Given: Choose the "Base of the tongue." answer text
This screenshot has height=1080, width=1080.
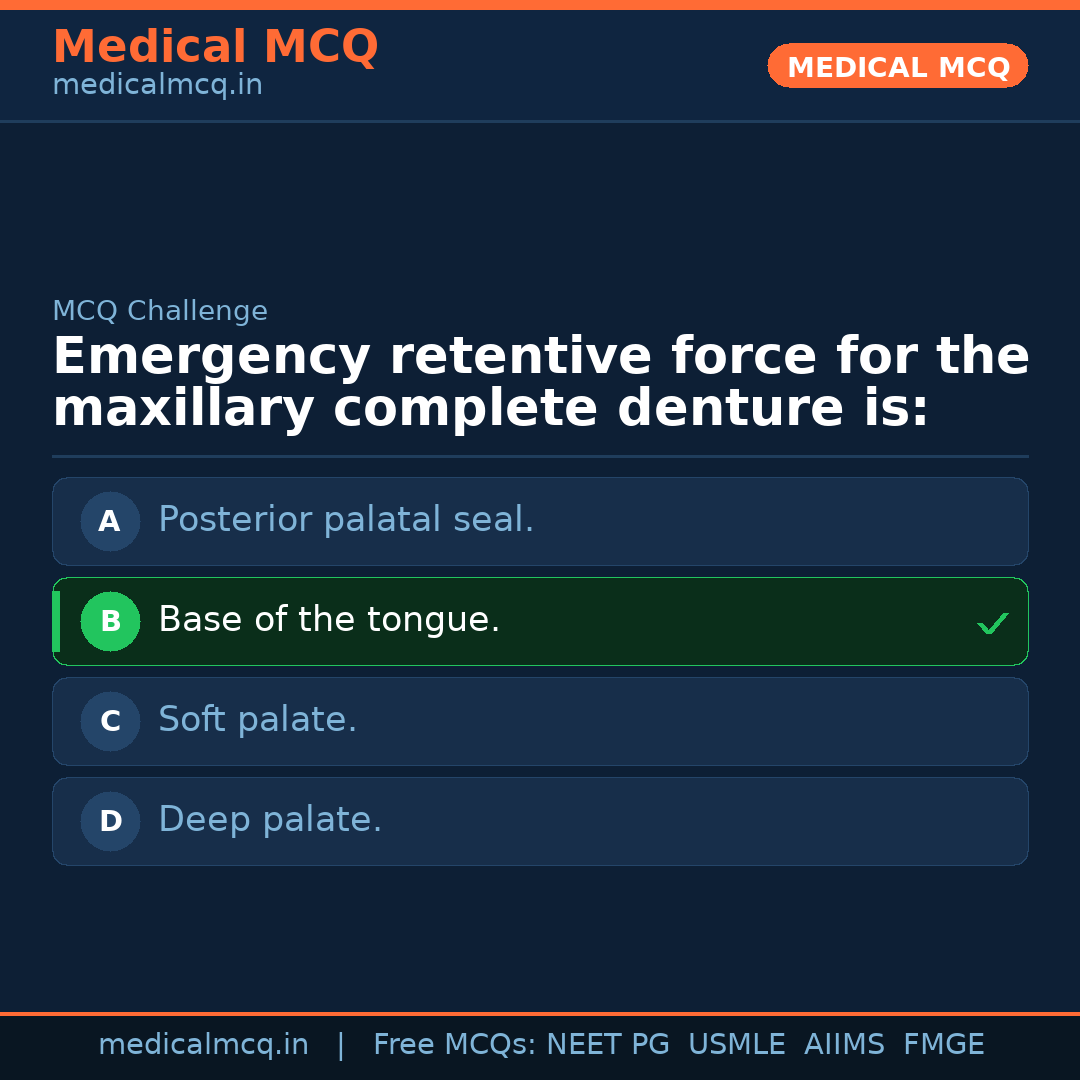Looking at the screenshot, I should pos(329,620).
